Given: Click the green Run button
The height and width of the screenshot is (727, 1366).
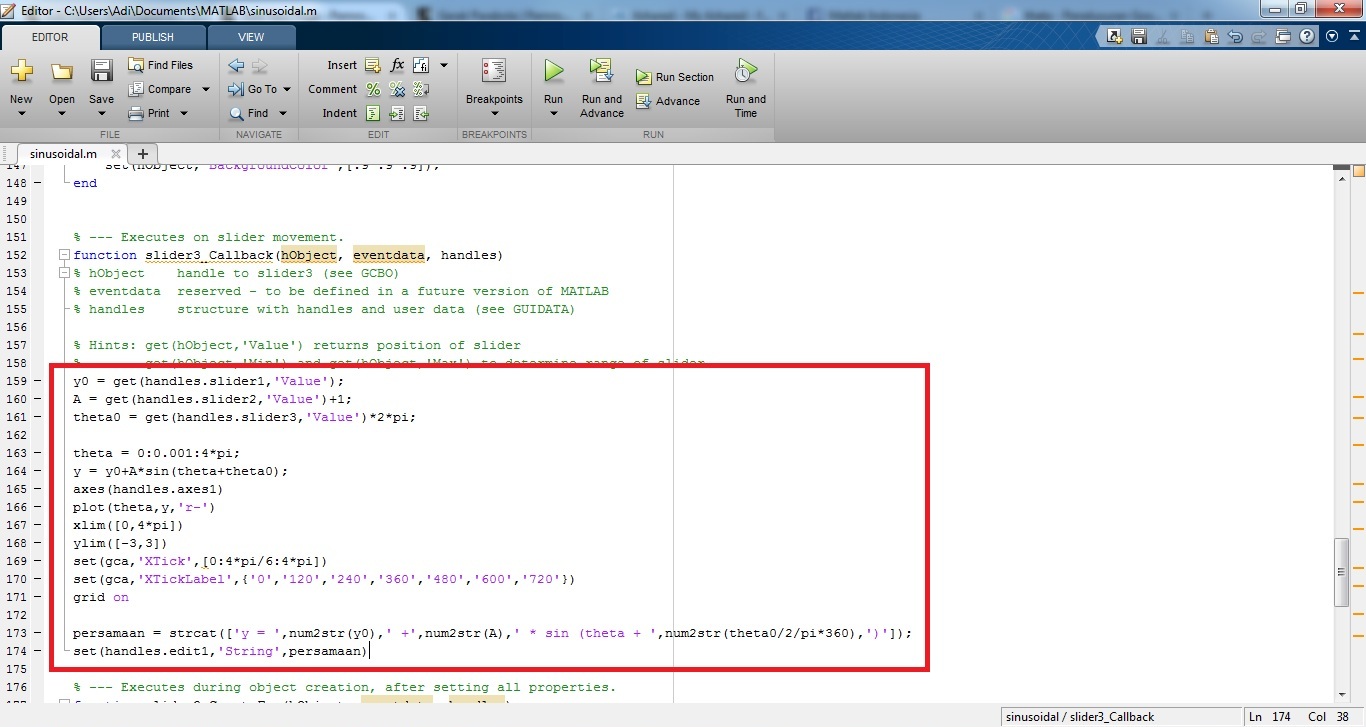Looking at the screenshot, I should 553,72.
